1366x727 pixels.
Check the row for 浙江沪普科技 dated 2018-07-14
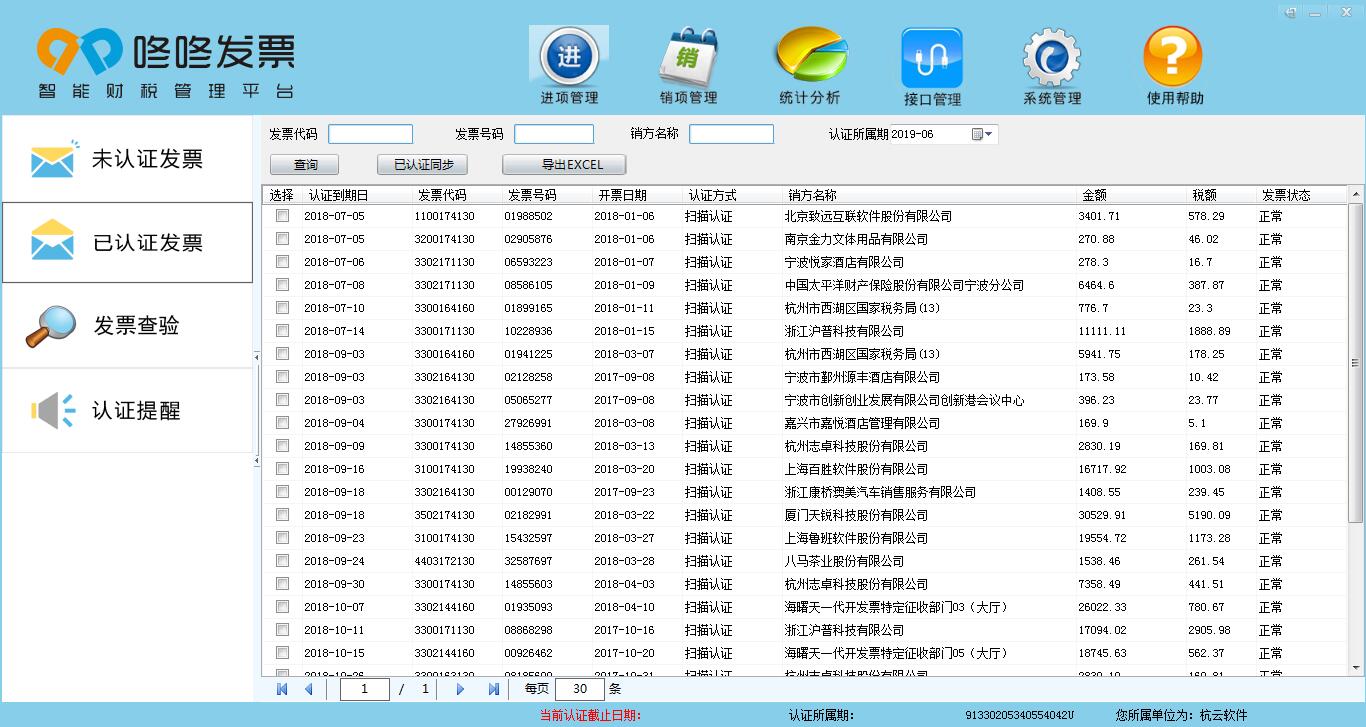click(x=283, y=330)
